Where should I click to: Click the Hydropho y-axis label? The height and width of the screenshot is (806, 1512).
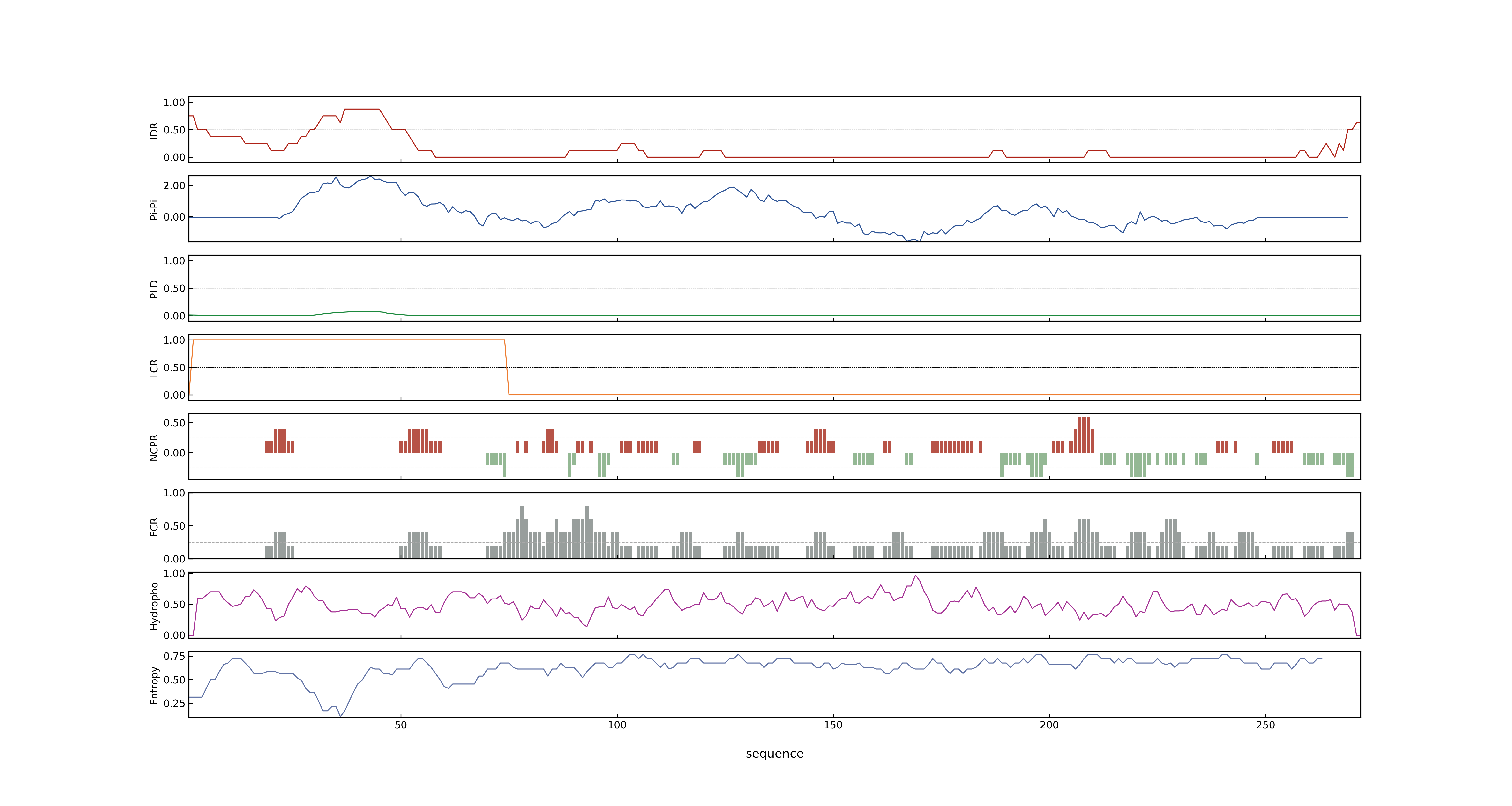coord(154,606)
